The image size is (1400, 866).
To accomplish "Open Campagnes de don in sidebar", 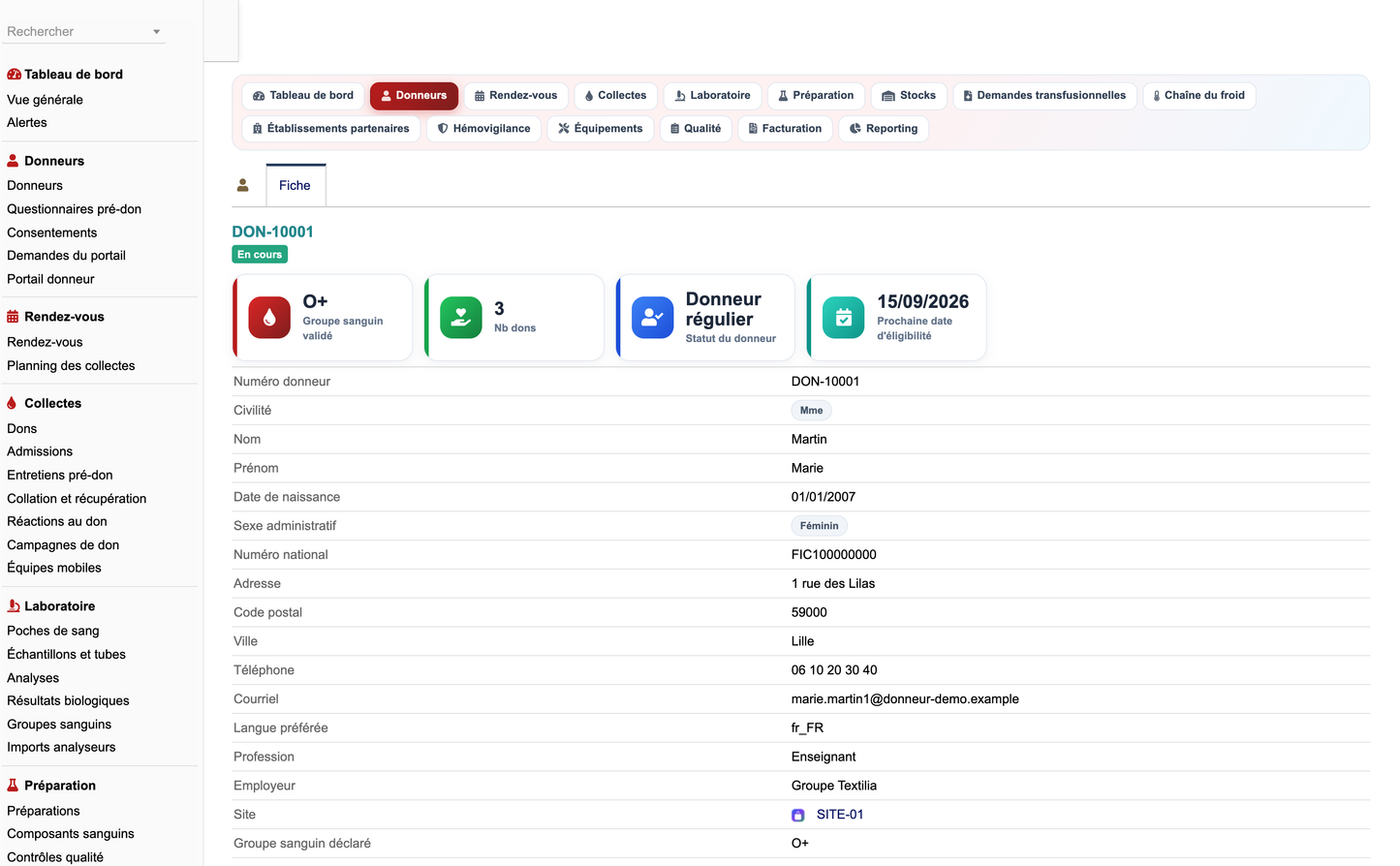I will [x=63, y=545].
